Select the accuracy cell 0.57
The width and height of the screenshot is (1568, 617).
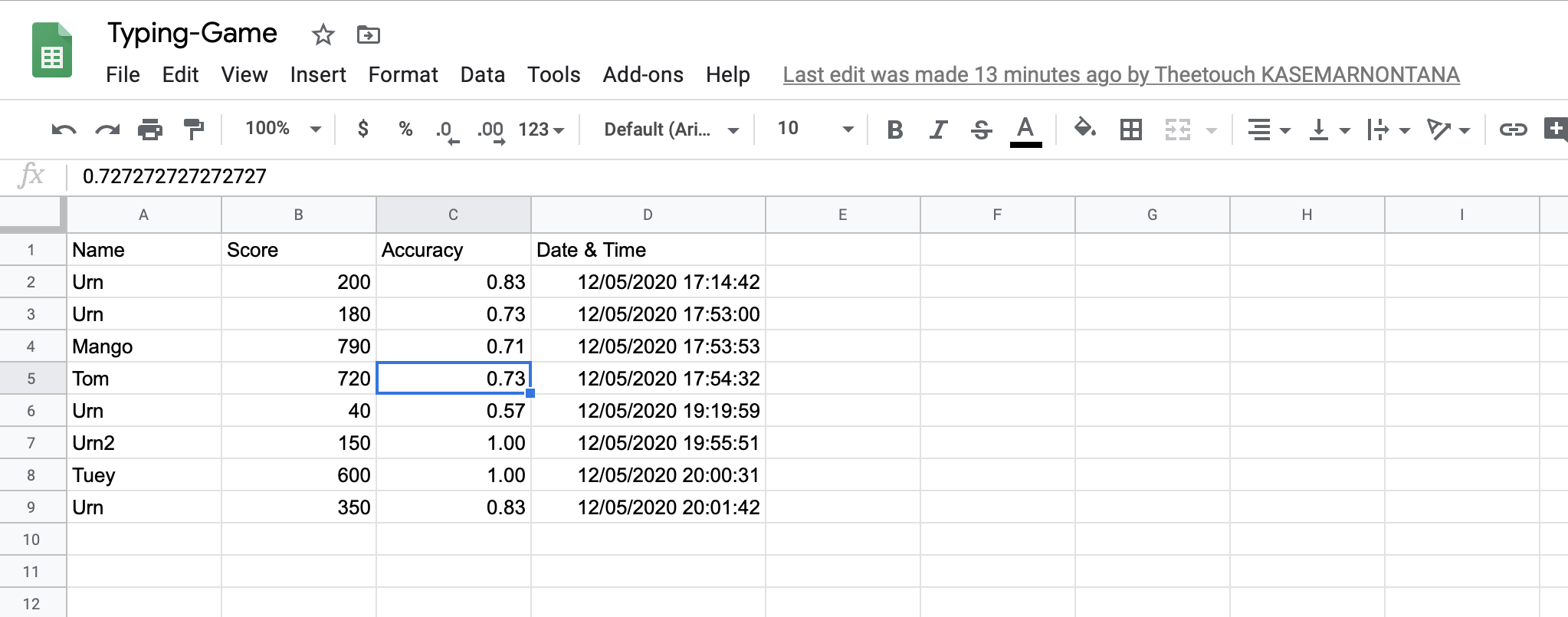click(454, 411)
